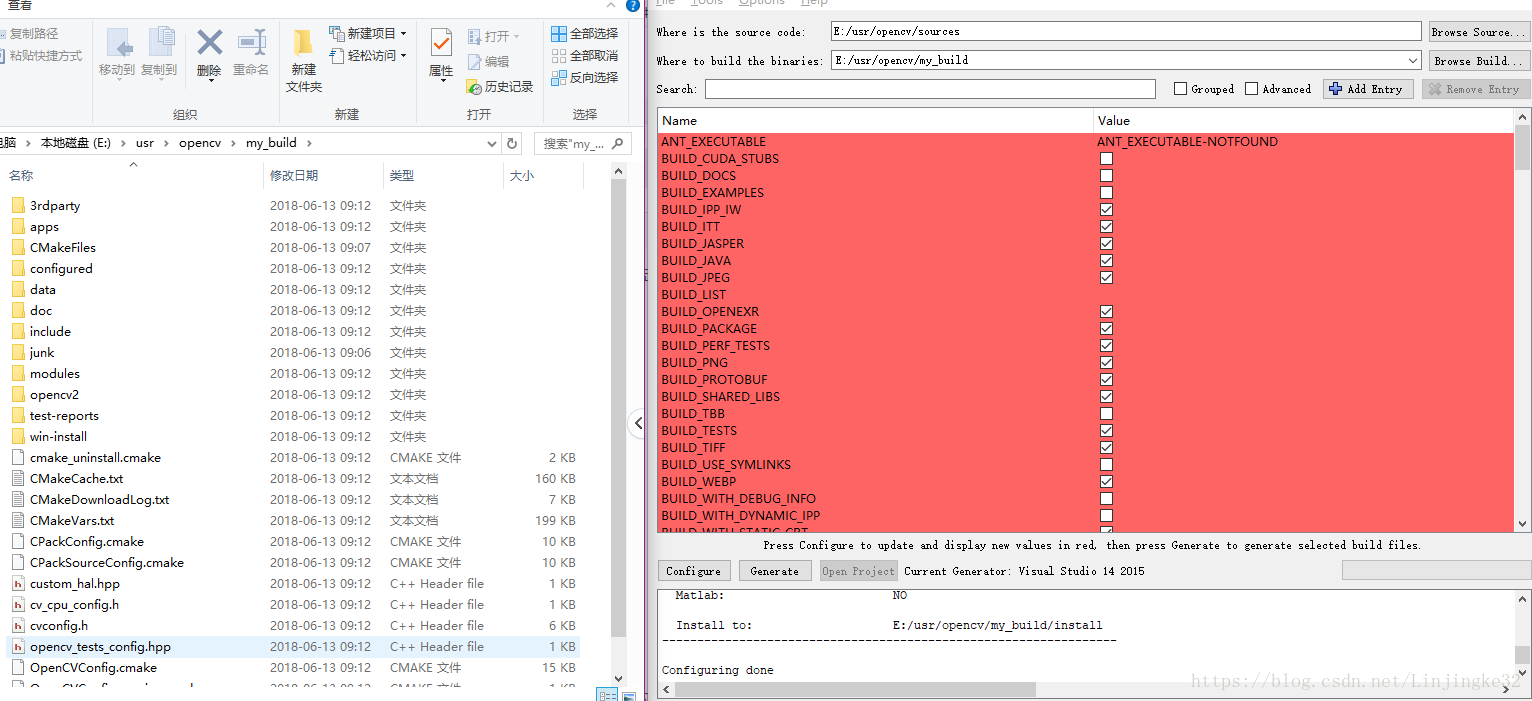Click the source code path field
This screenshot has width=1532, height=701.
[1126, 31]
